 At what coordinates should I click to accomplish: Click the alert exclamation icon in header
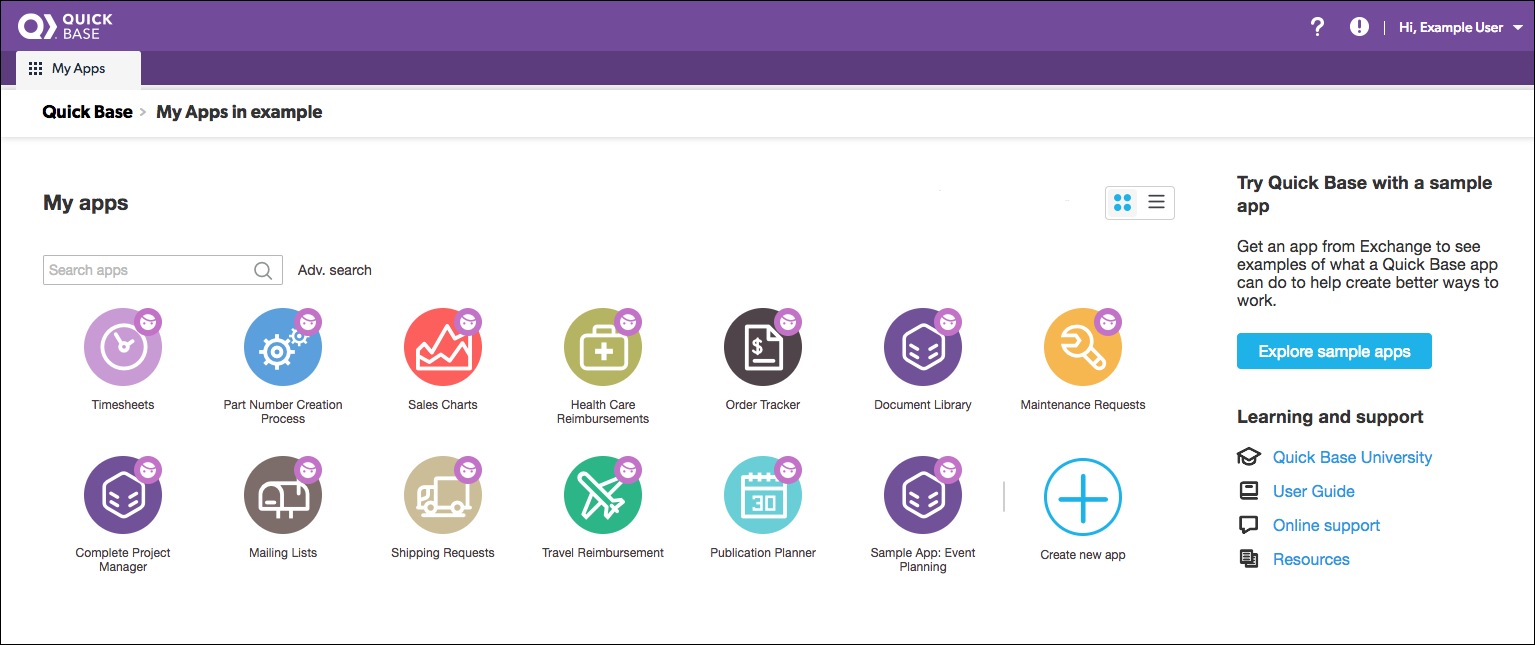pyautogui.click(x=1359, y=27)
